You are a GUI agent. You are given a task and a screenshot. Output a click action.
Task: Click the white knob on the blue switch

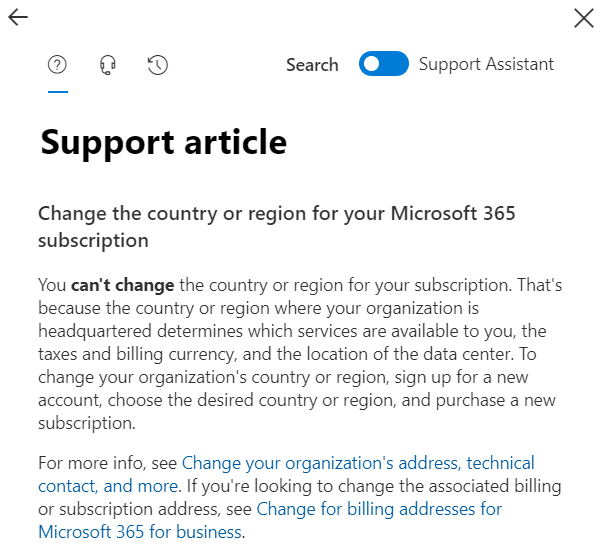[x=371, y=64]
